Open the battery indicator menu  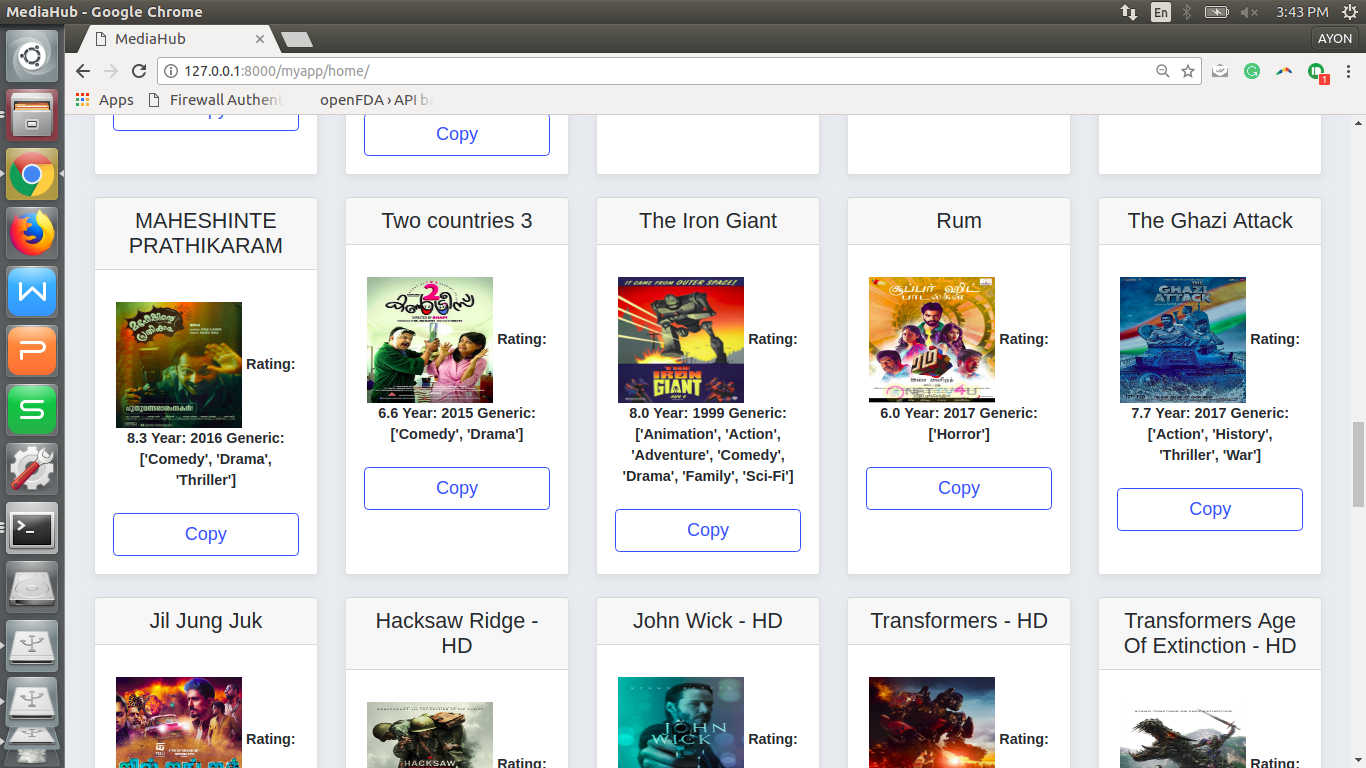pos(1217,12)
